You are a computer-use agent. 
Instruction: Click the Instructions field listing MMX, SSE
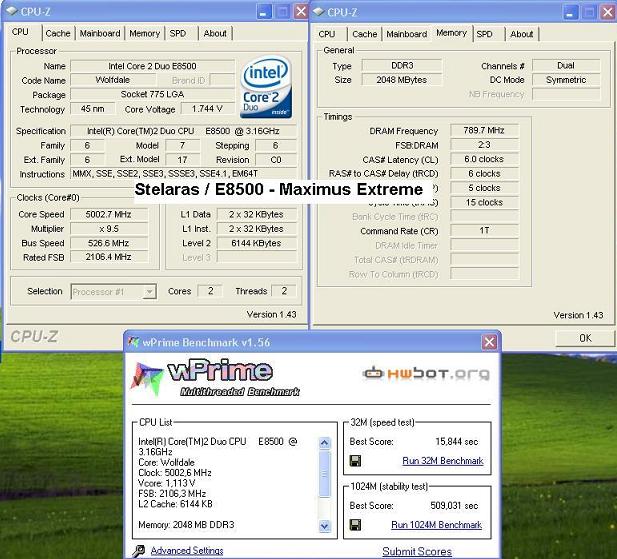pyautogui.click(x=183, y=173)
